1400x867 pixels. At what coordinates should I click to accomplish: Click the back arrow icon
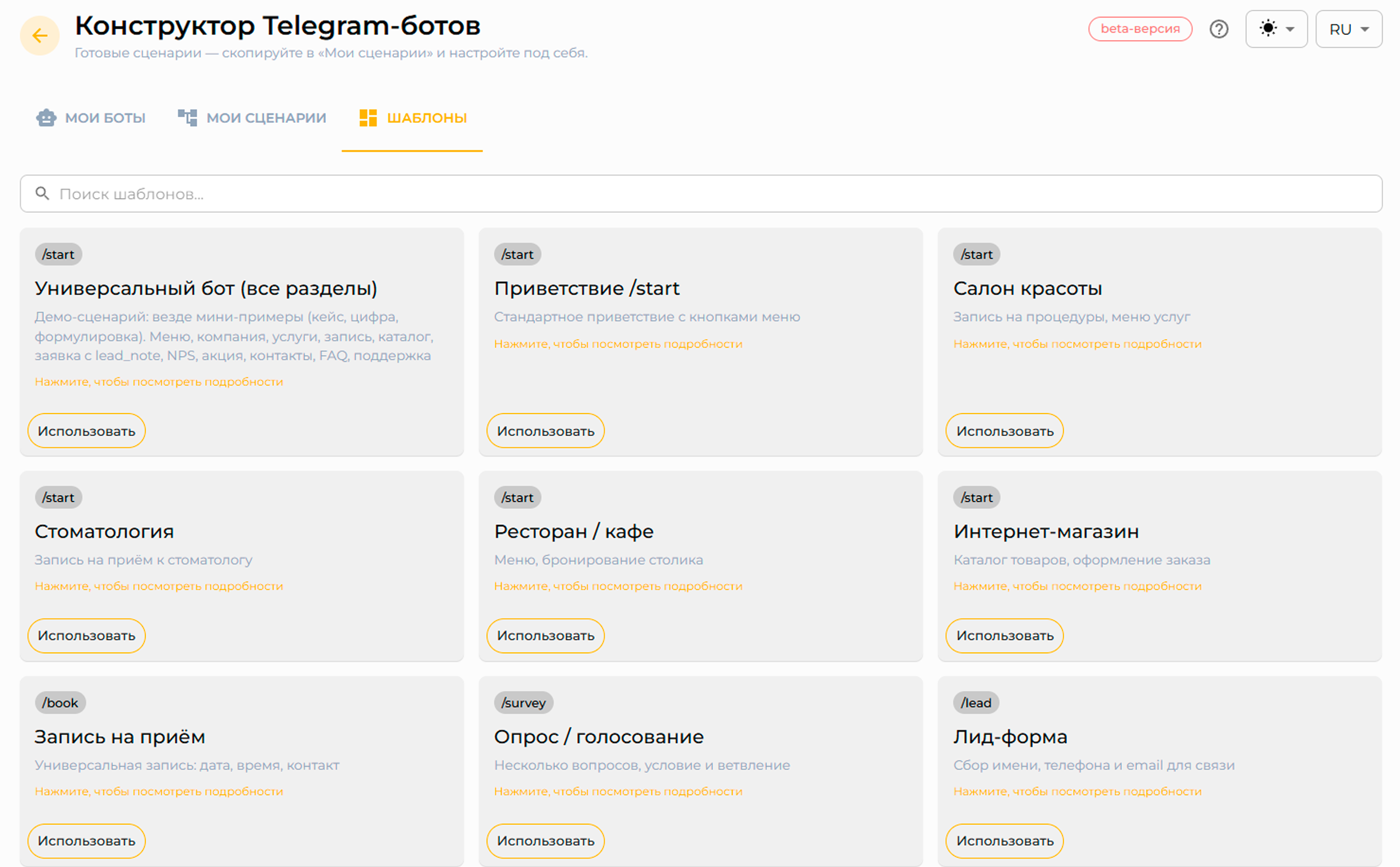tap(39, 35)
